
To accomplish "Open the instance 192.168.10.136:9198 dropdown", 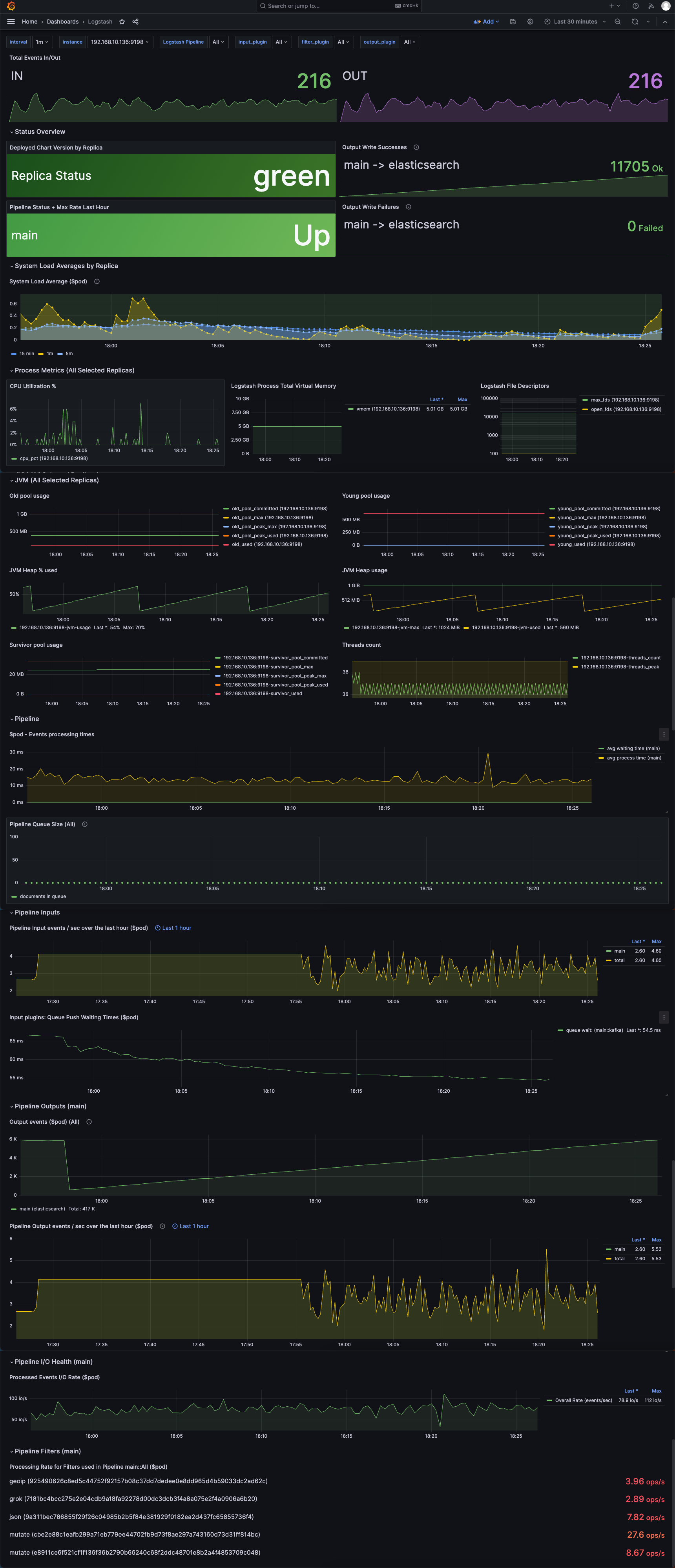I will click(x=120, y=42).
